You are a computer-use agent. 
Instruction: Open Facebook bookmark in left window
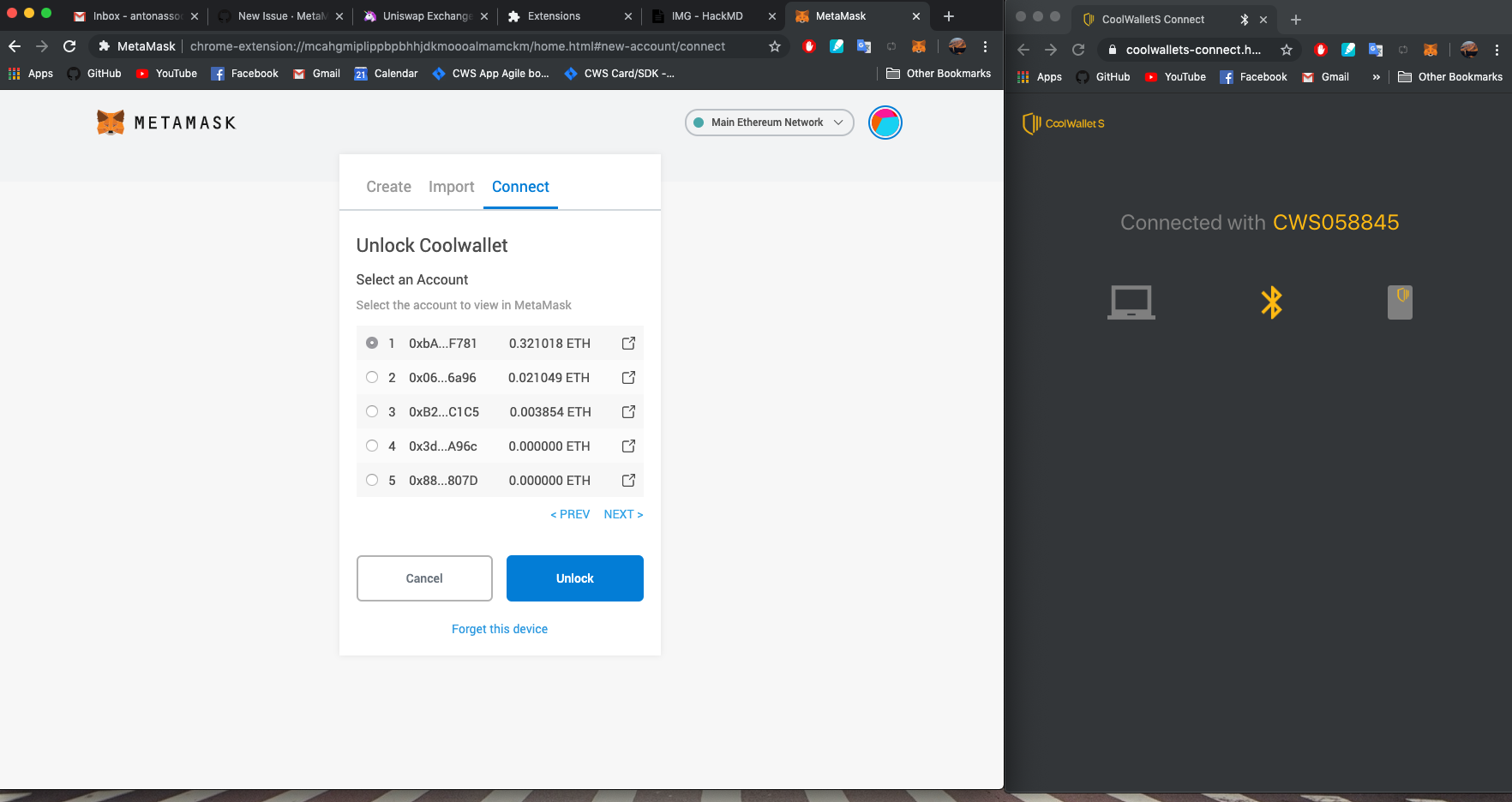tap(244, 74)
